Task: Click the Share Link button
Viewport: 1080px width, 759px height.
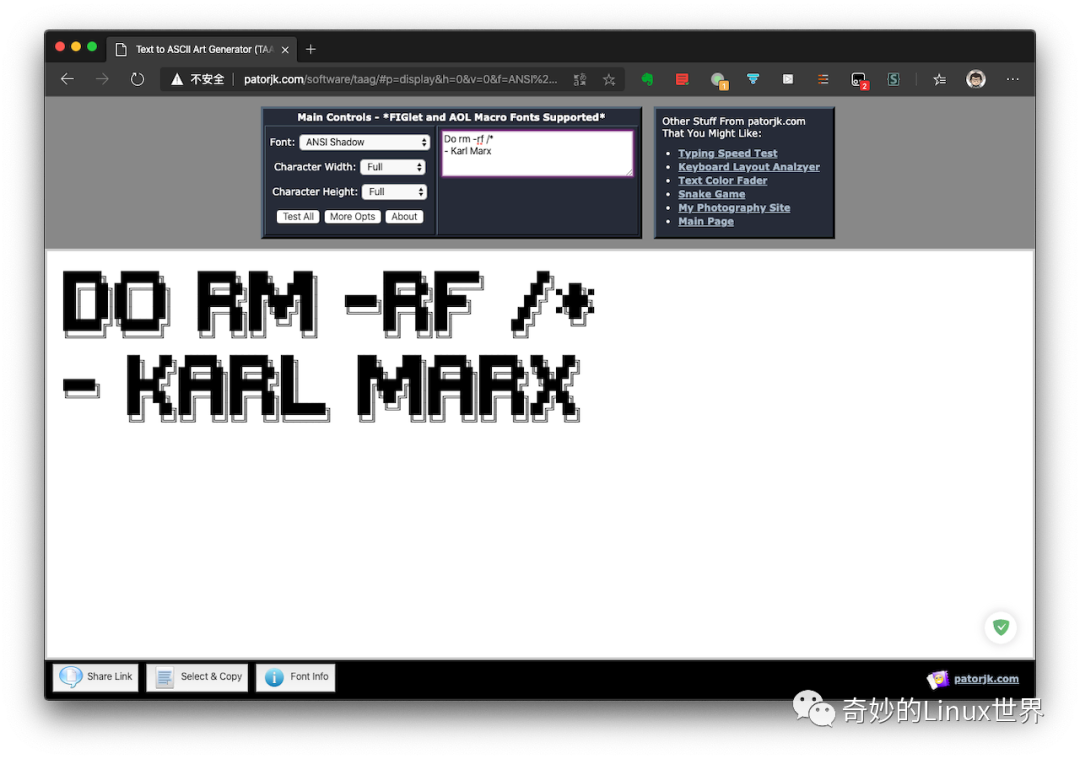Action: [x=96, y=677]
